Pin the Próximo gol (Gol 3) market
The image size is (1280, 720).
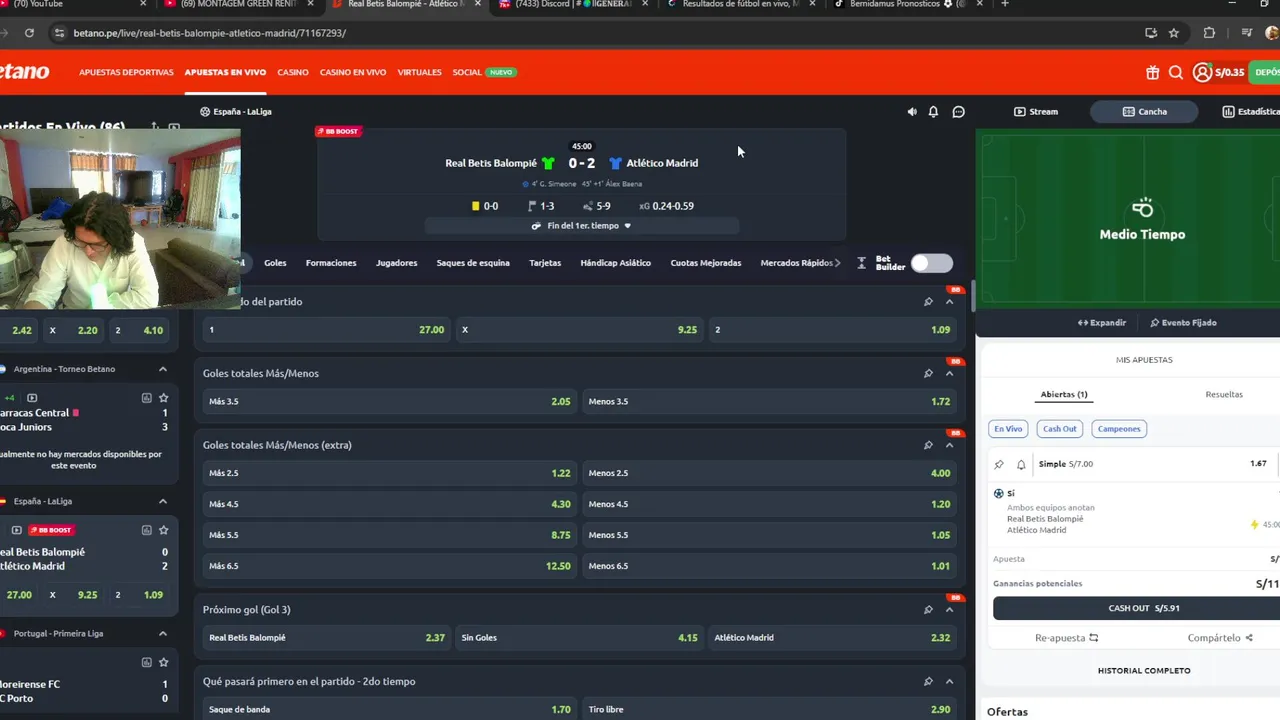tap(928, 609)
